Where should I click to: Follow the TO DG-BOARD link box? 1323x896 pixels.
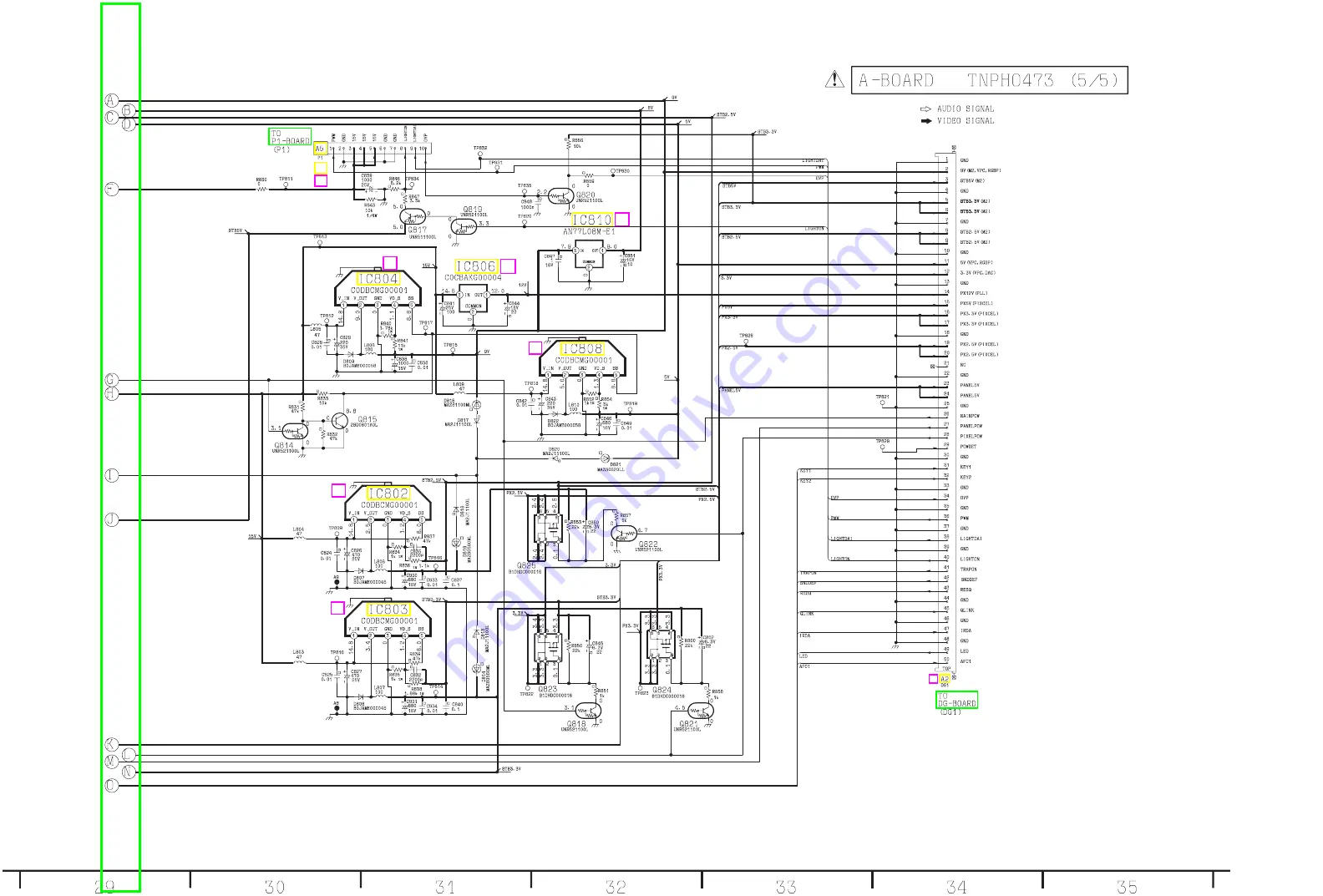tap(956, 700)
